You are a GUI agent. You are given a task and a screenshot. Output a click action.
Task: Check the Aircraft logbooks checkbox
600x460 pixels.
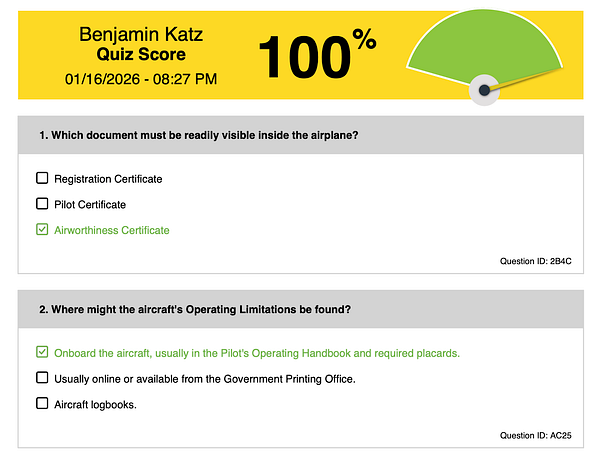click(42, 404)
